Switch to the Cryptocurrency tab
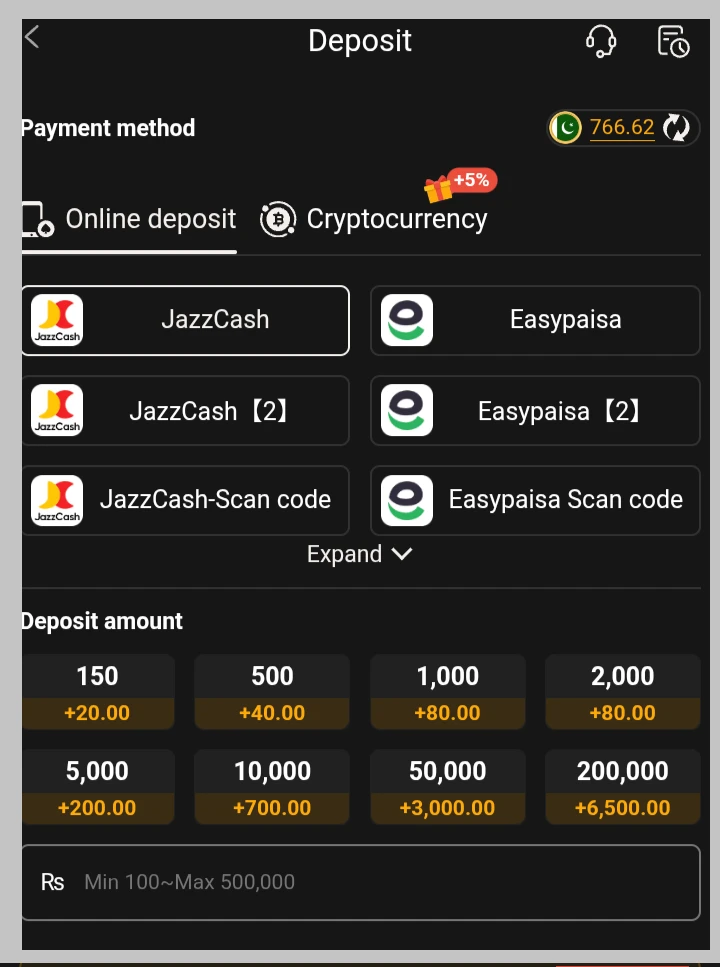 (x=396, y=219)
